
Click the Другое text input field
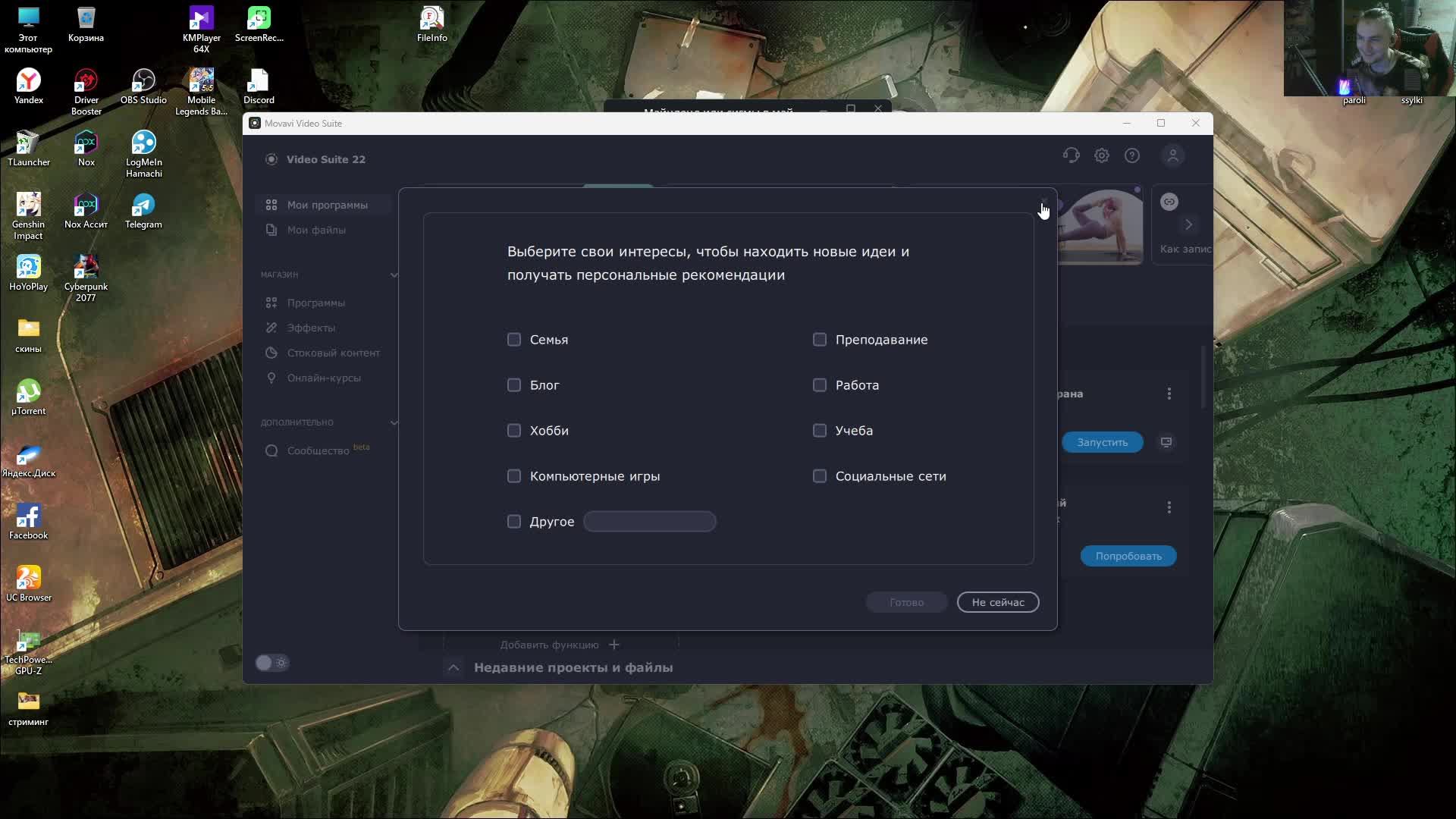click(649, 522)
